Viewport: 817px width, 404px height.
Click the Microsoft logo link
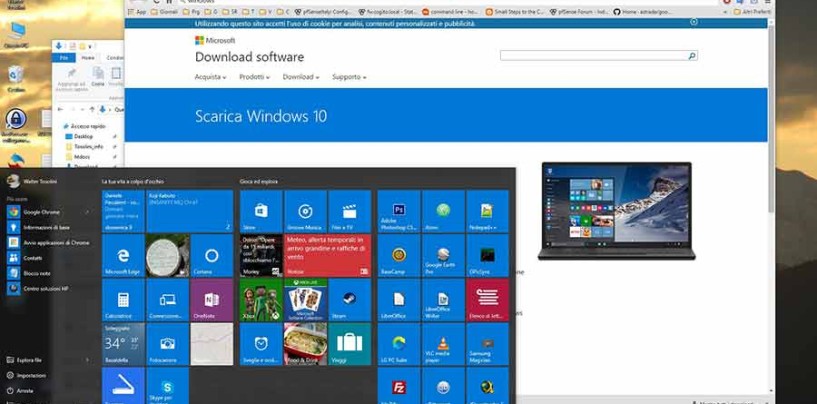click(215, 40)
